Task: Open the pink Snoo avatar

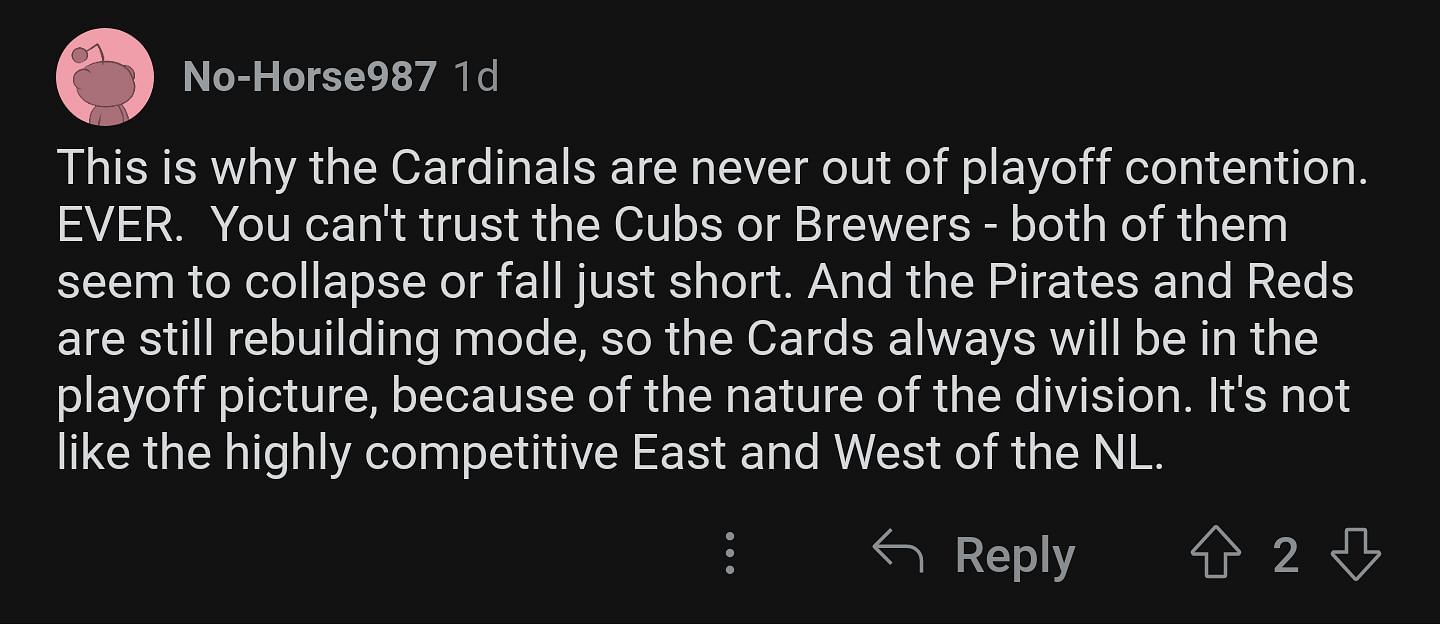Action: (105, 77)
